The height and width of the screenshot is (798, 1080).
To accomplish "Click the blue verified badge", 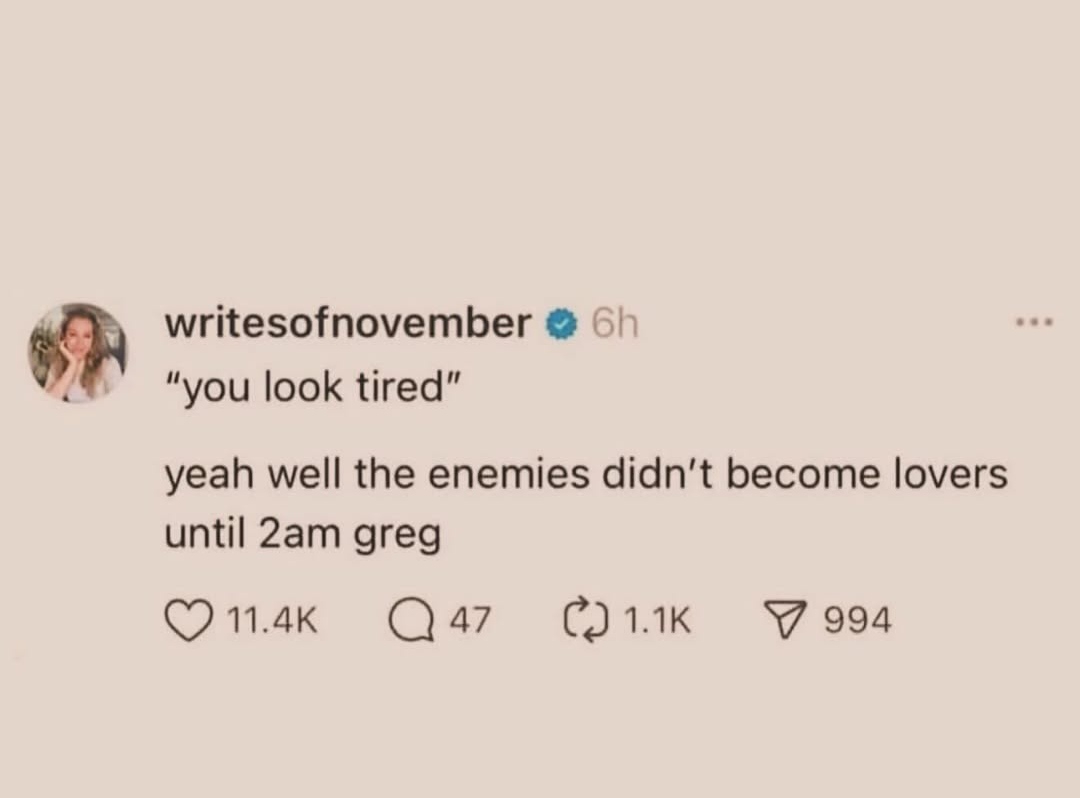I will [x=561, y=324].
